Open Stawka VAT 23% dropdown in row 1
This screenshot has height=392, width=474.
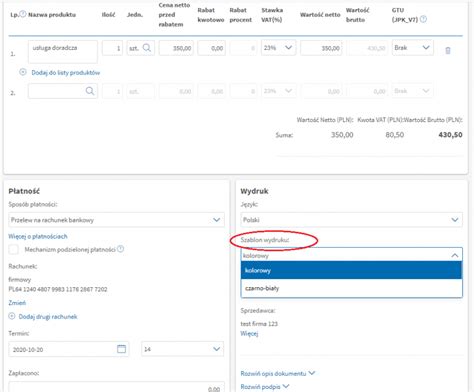click(278, 48)
